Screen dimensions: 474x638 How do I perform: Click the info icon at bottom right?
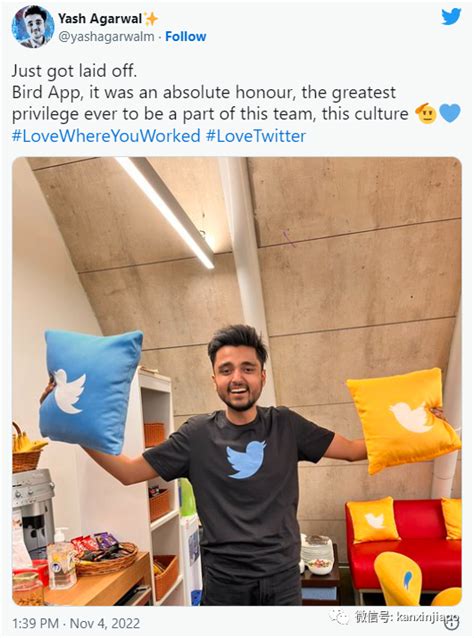coord(454,623)
